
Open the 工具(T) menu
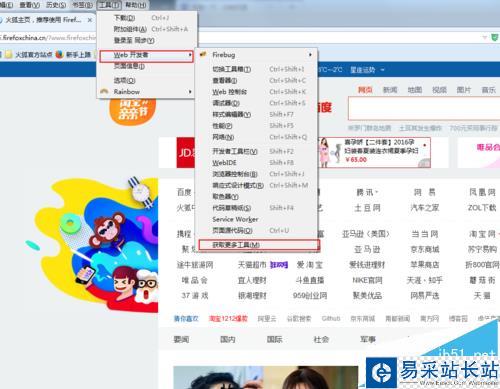coord(109,5)
